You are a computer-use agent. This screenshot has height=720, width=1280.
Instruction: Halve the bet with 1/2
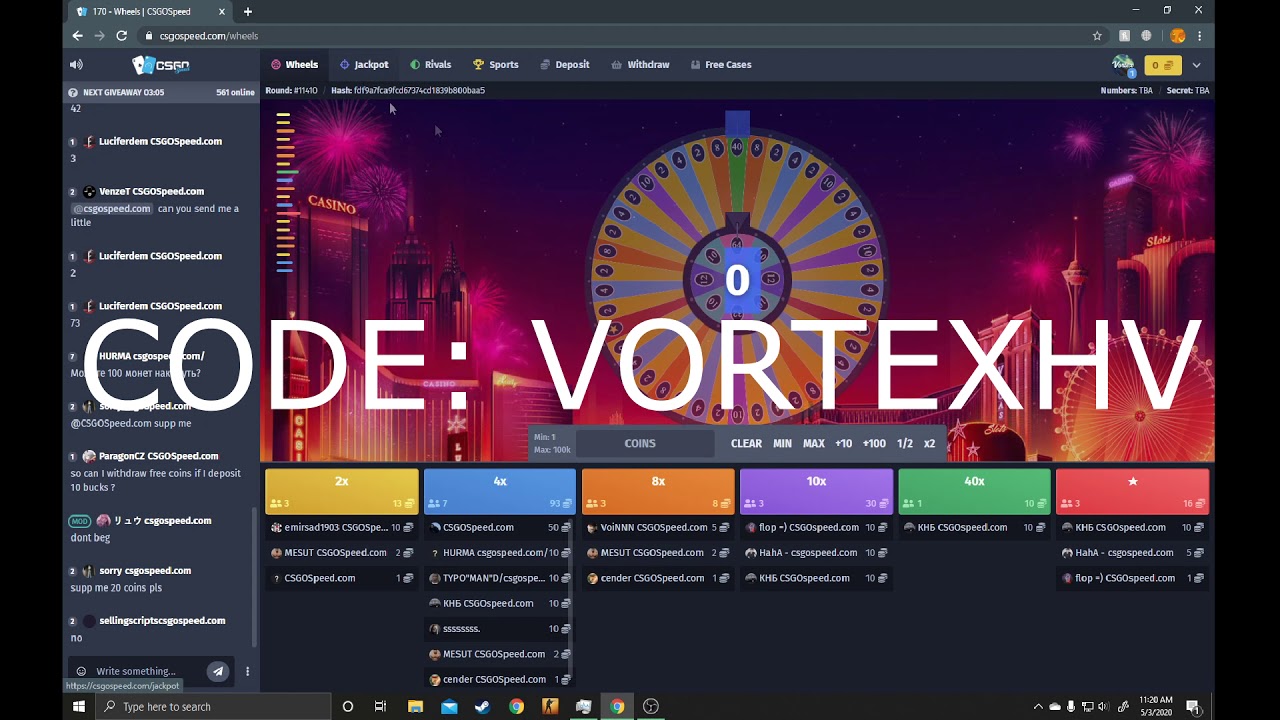click(x=905, y=443)
